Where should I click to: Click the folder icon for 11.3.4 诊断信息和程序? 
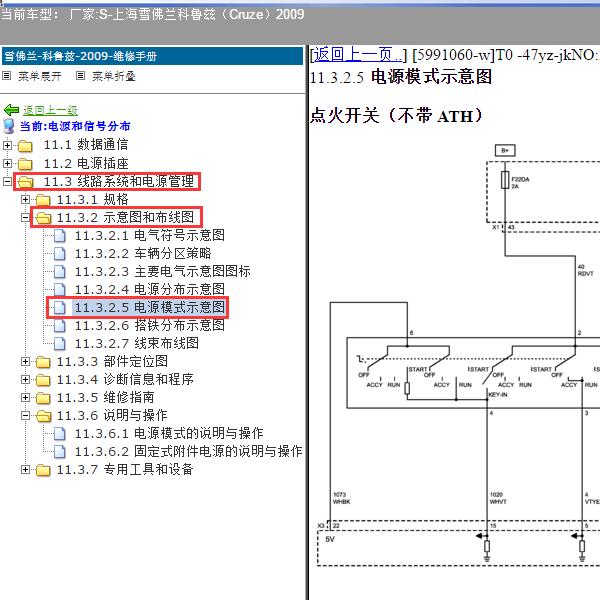point(43,380)
